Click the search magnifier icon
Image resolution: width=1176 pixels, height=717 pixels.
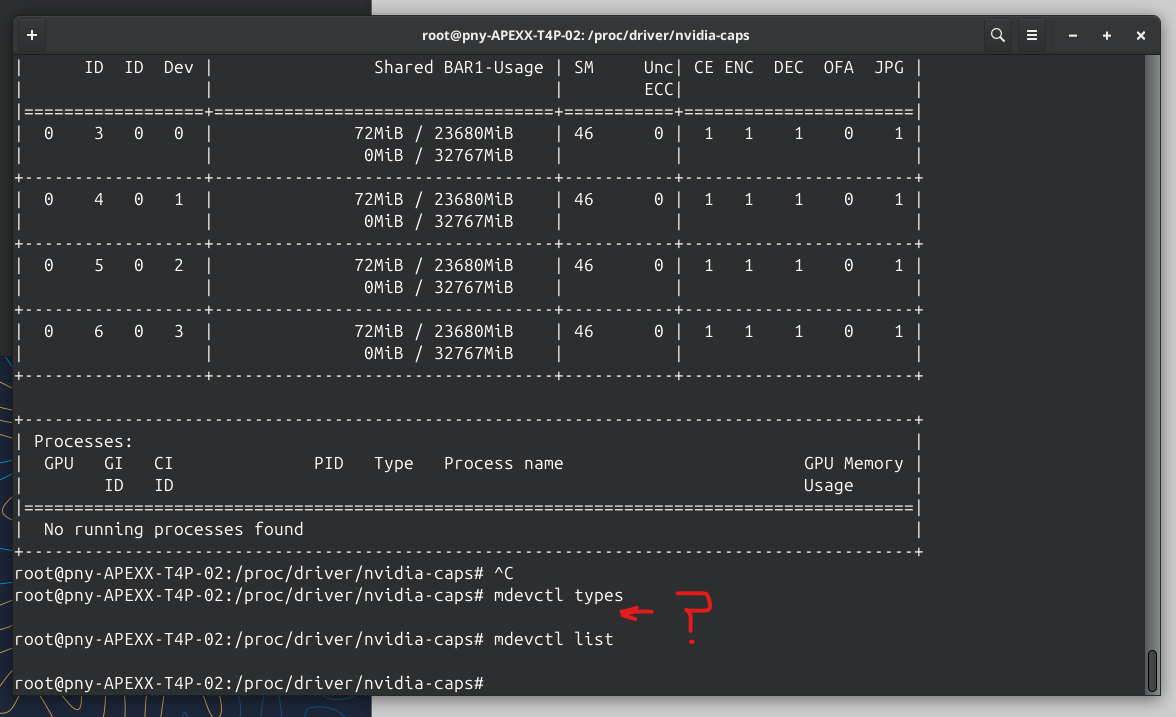coord(997,35)
